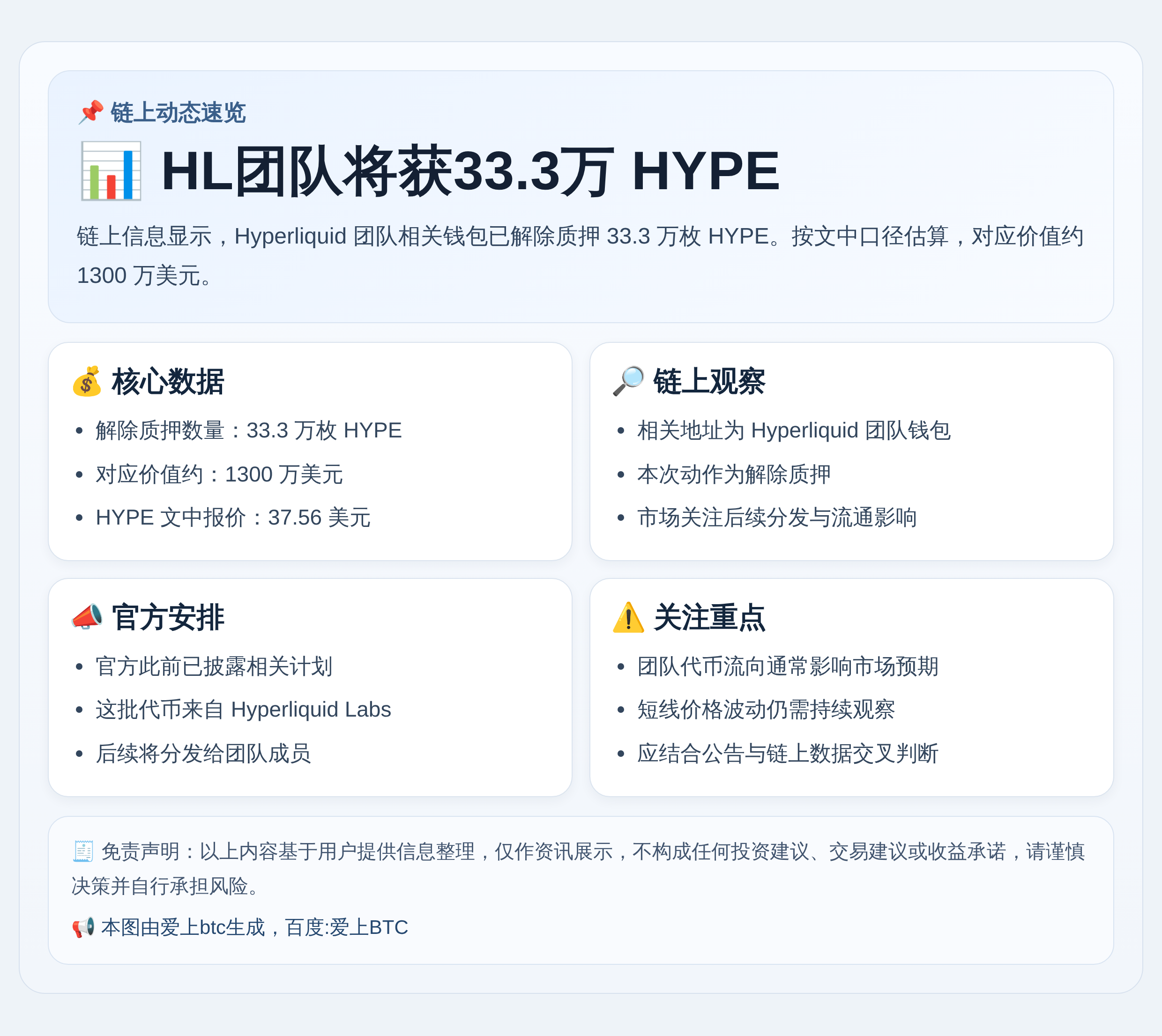This screenshot has height=1036, width=1162.
Task: Click the 官方安排 heading
Action: [168, 618]
